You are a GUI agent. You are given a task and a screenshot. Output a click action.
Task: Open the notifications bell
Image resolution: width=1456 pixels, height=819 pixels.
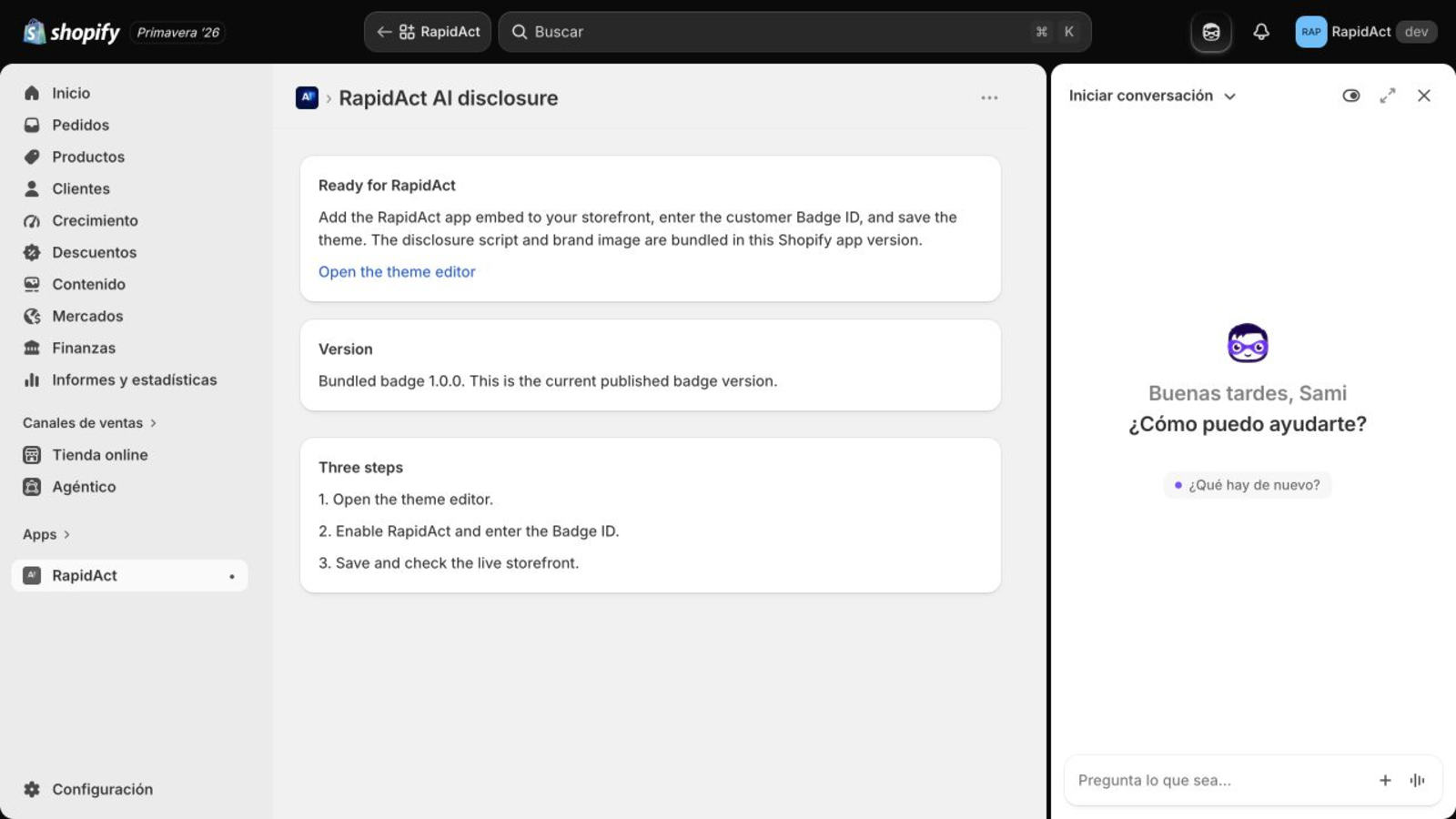[x=1261, y=32]
